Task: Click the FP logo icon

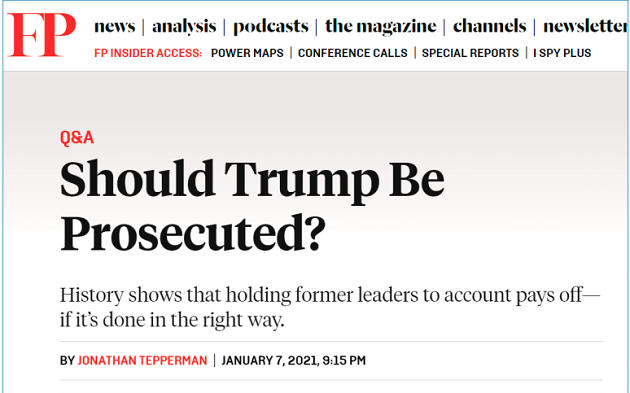Action: click(x=41, y=35)
